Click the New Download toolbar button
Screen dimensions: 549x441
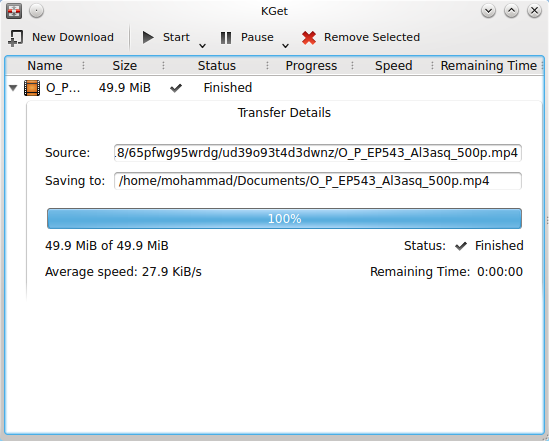pos(61,37)
